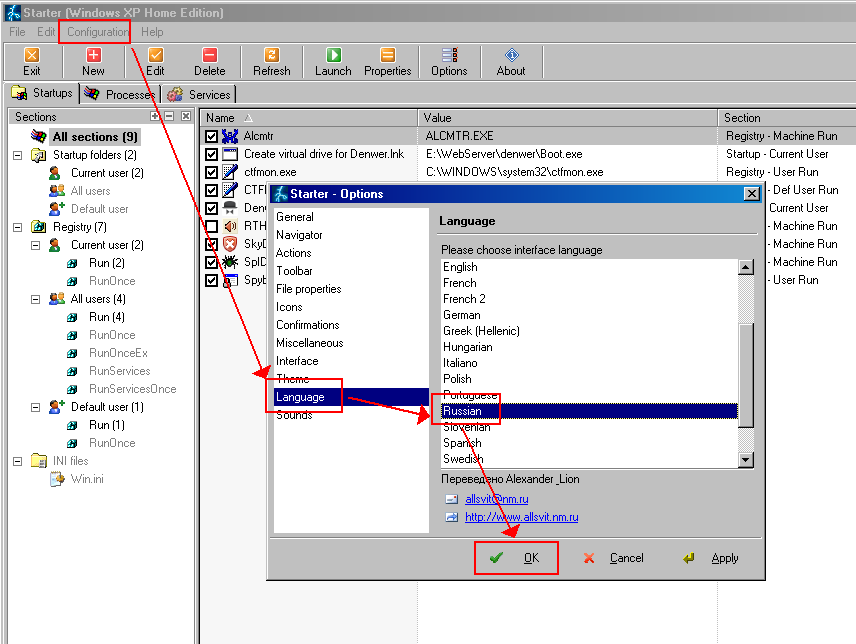The image size is (856, 644).
Task: Open the Edit menu
Action: [x=46, y=32]
